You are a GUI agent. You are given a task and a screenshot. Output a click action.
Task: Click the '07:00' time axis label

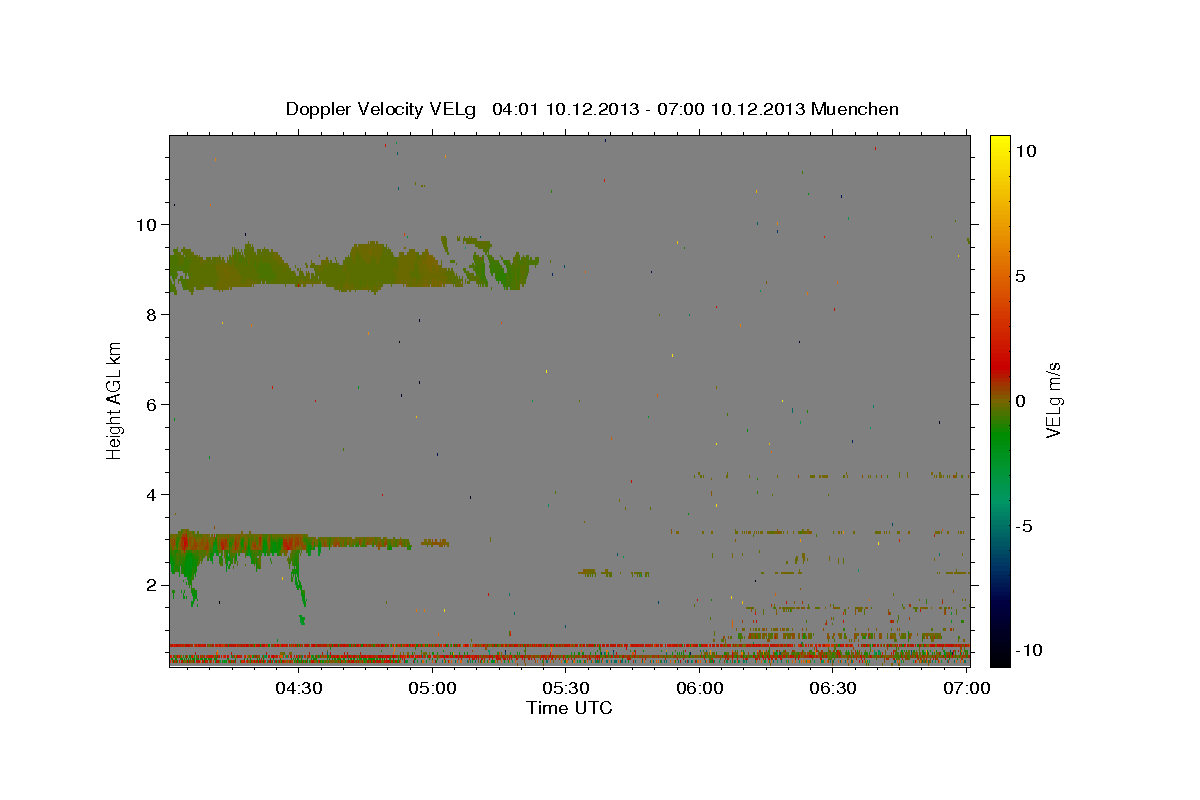(967, 688)
